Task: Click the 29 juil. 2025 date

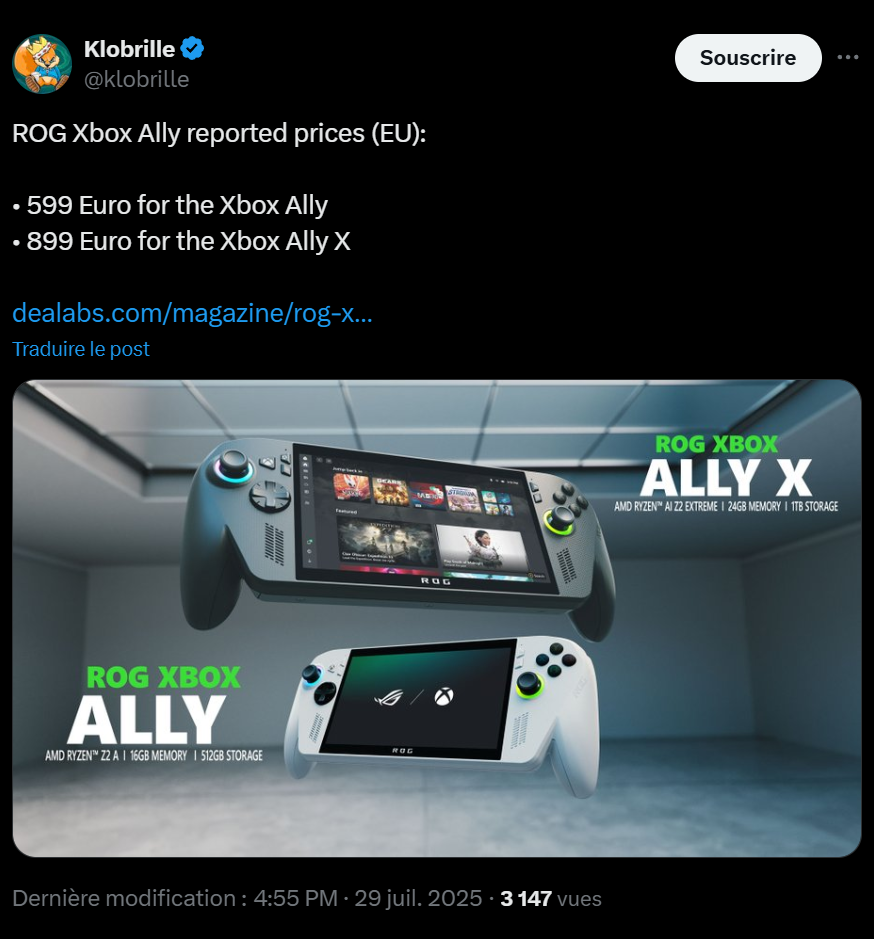Action: pos(418,898)
